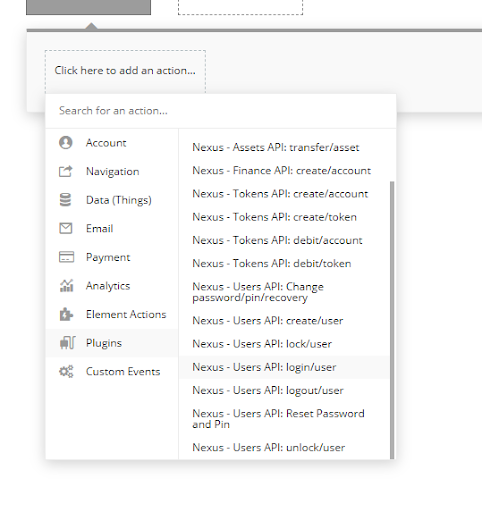Select the Navigation arrow icon

(x=66, y=171)
